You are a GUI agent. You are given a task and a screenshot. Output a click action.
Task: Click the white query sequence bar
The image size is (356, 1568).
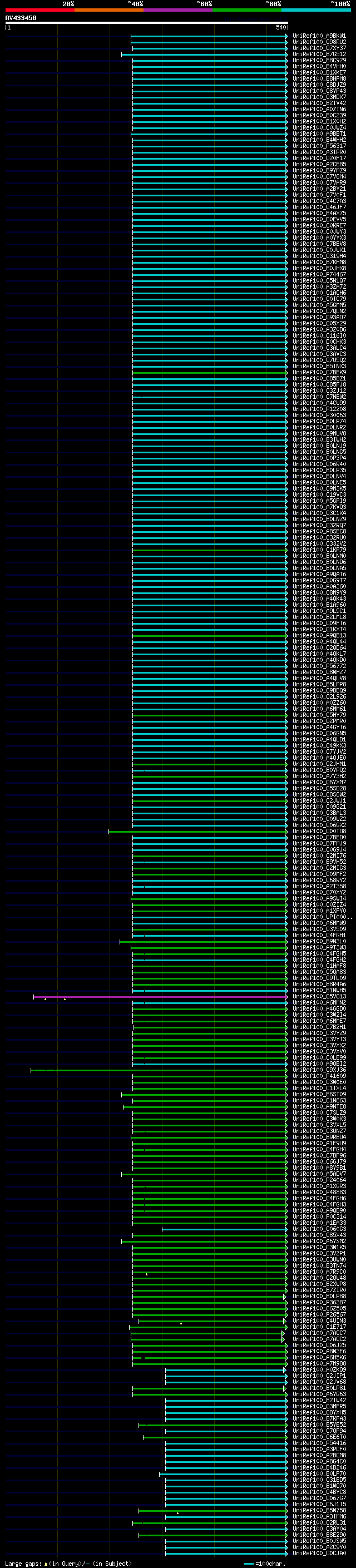147,22
